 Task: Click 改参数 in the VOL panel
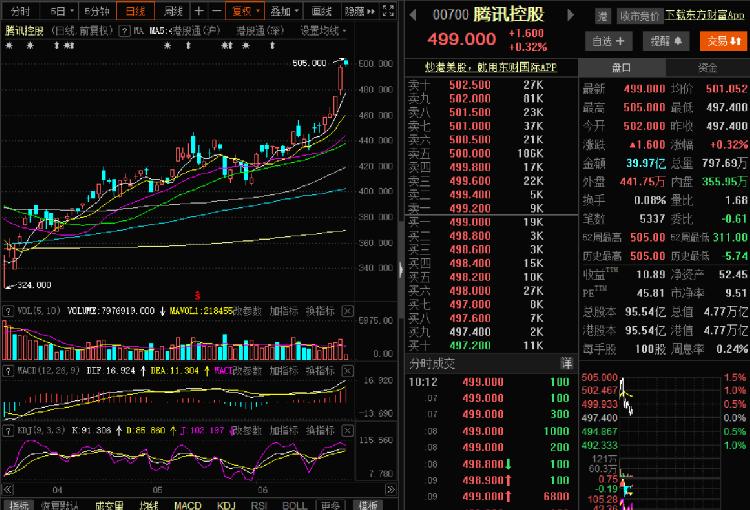(247, 311)
